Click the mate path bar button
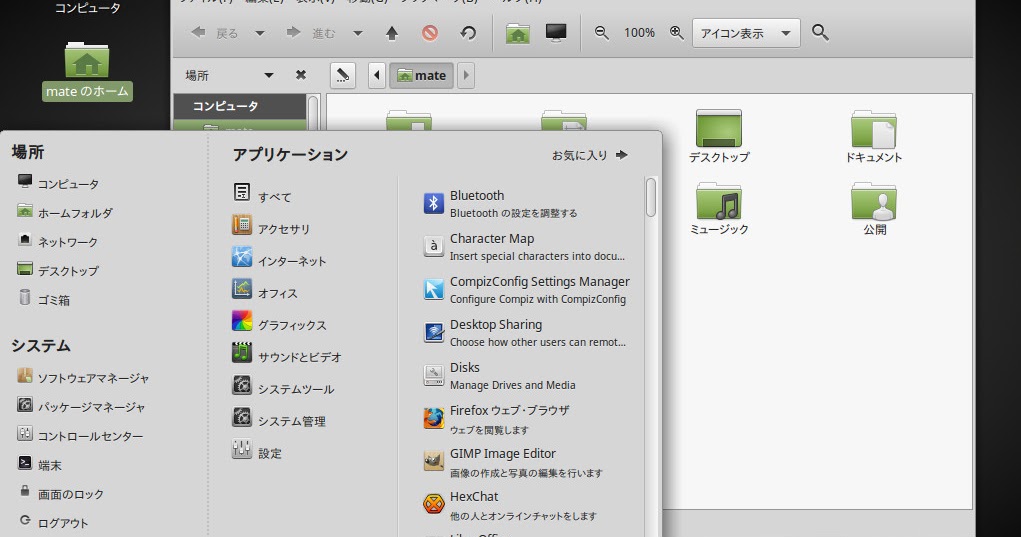1021x537 pixels. (x=421, y=76)
